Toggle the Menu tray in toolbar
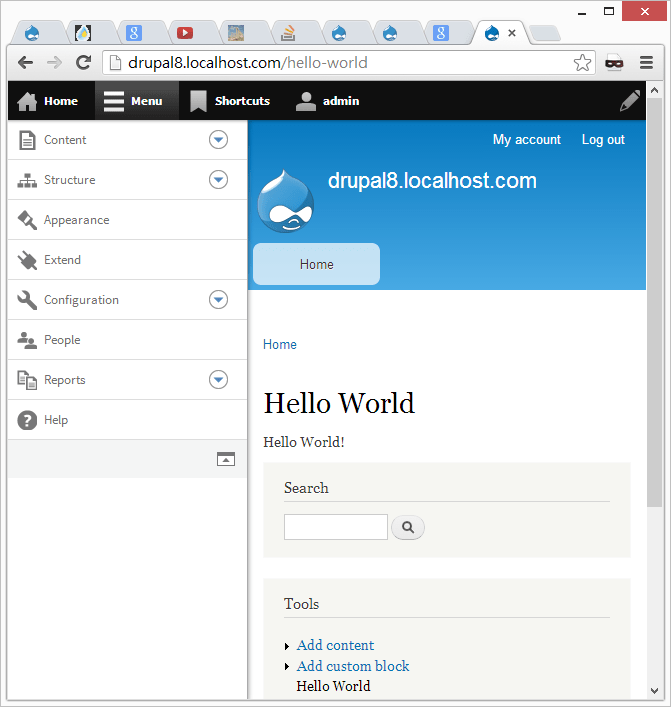 tap(136, 101)
